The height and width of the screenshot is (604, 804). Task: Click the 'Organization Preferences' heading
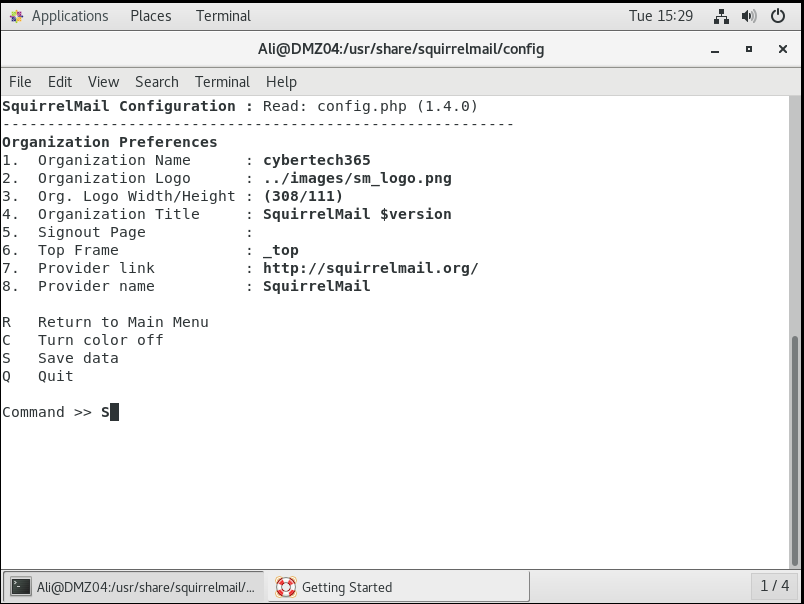(110, 142)
